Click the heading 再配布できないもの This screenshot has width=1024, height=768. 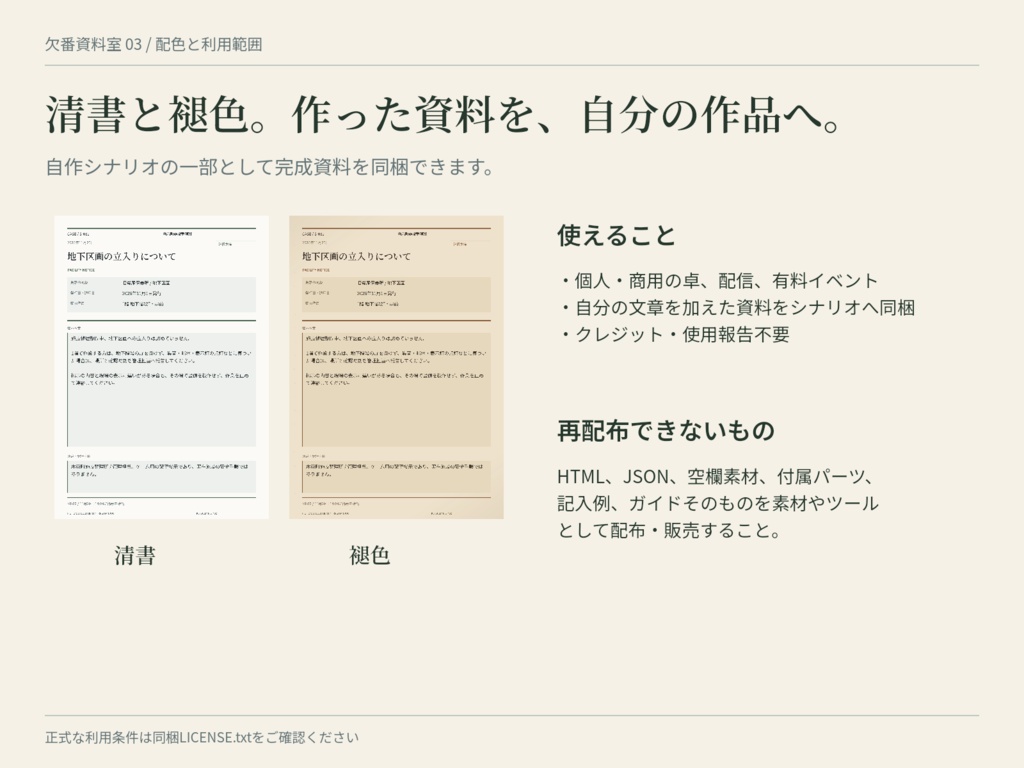pos(665,431)
